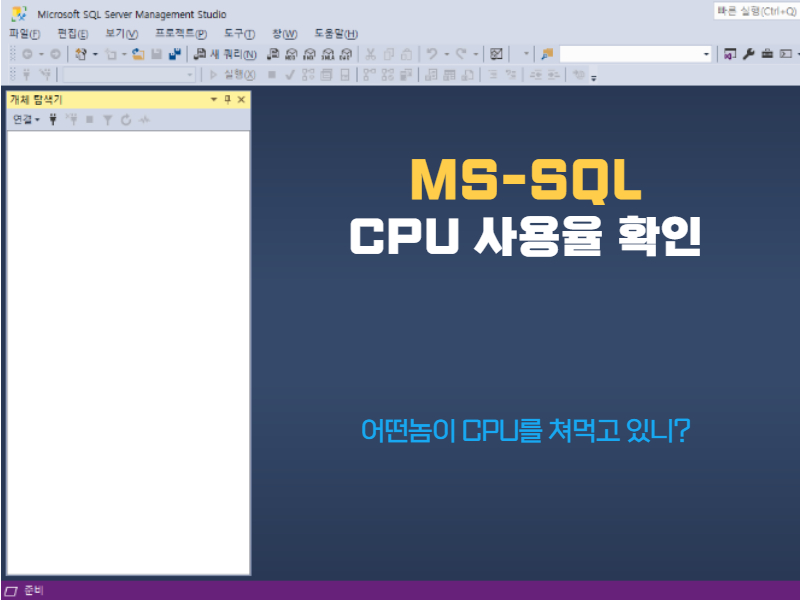This screenshot has height=600, width=800.
Task: Click Object Explorer stop square icon
Action: [x=90, y=119]
